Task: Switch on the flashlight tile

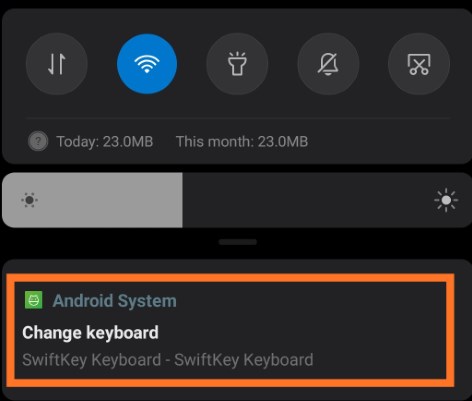Action: pos(237,64)
